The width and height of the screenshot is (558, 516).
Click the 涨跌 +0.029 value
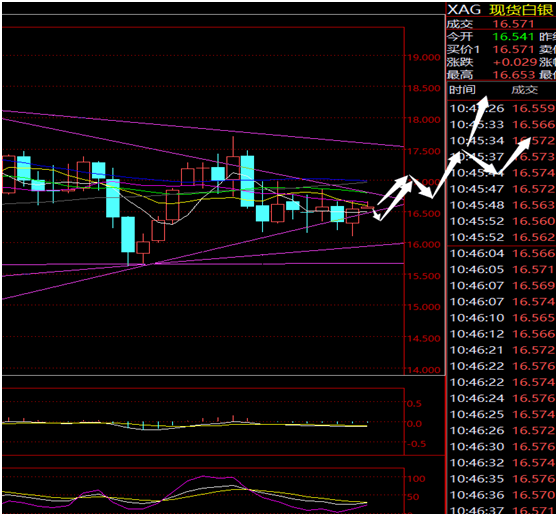(x=515, y=62)
